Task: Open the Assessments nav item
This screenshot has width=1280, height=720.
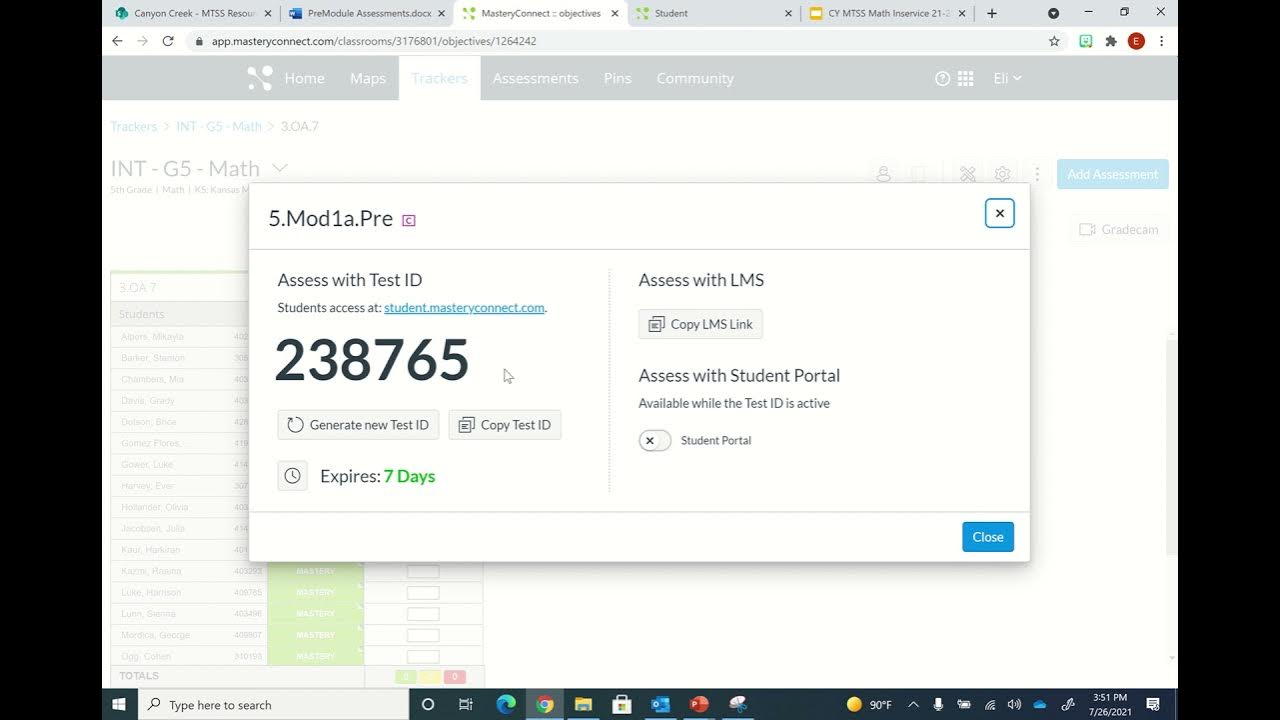Action: 535,78
